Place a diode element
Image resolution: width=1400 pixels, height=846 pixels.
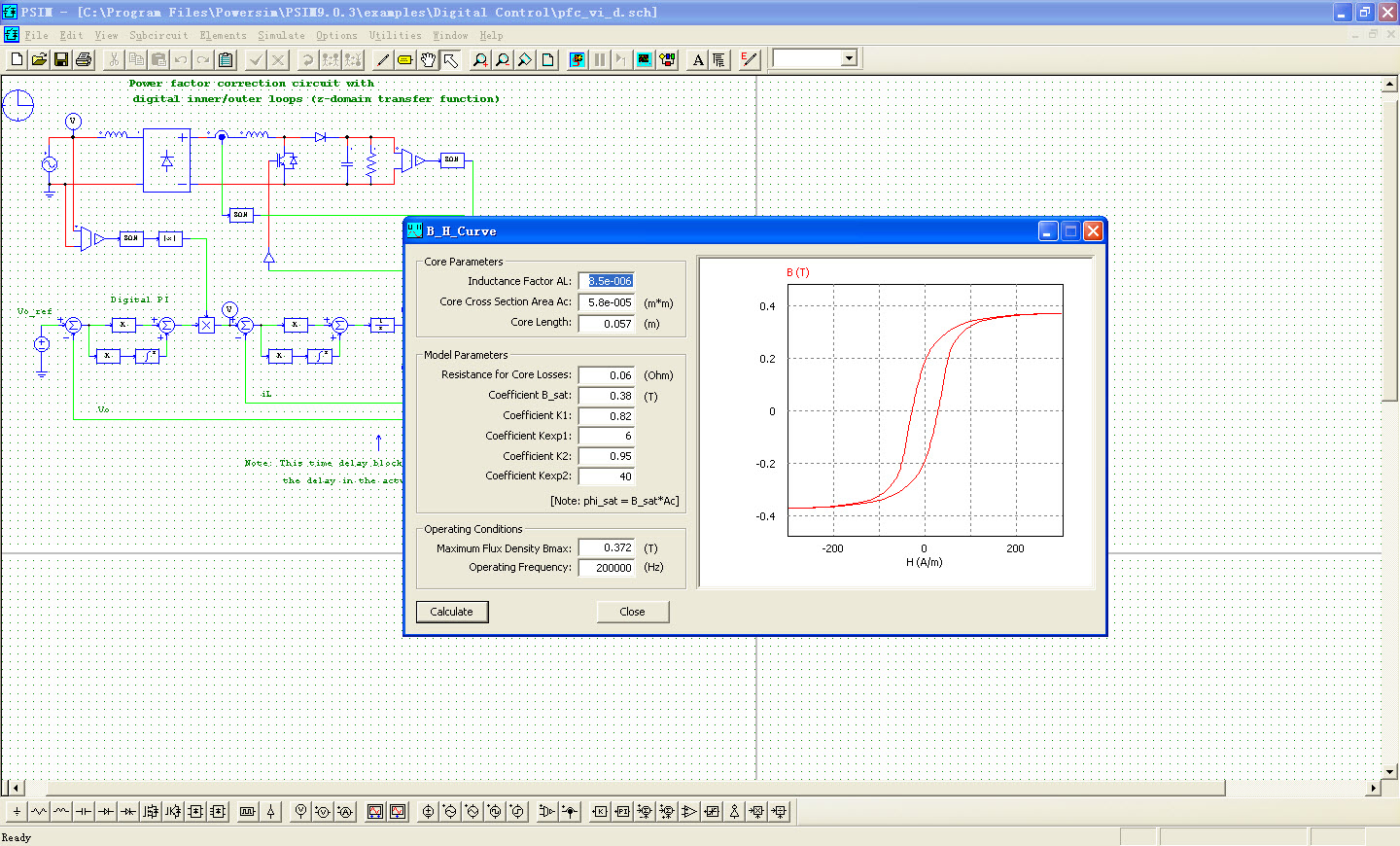[106, 811]
